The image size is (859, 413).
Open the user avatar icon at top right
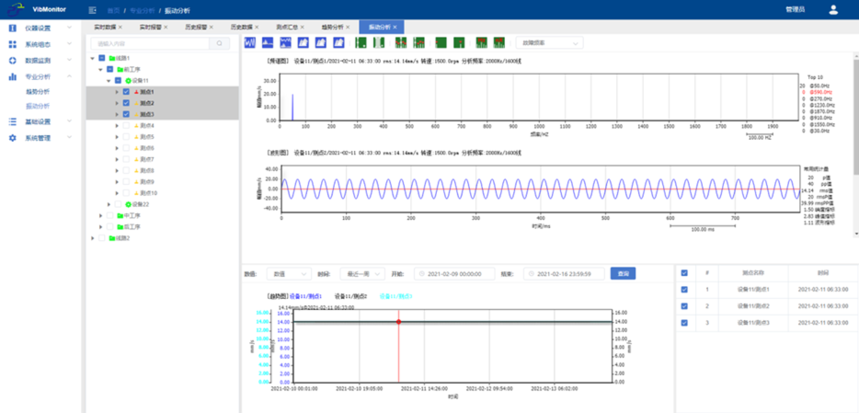click(x=833, y=9)
